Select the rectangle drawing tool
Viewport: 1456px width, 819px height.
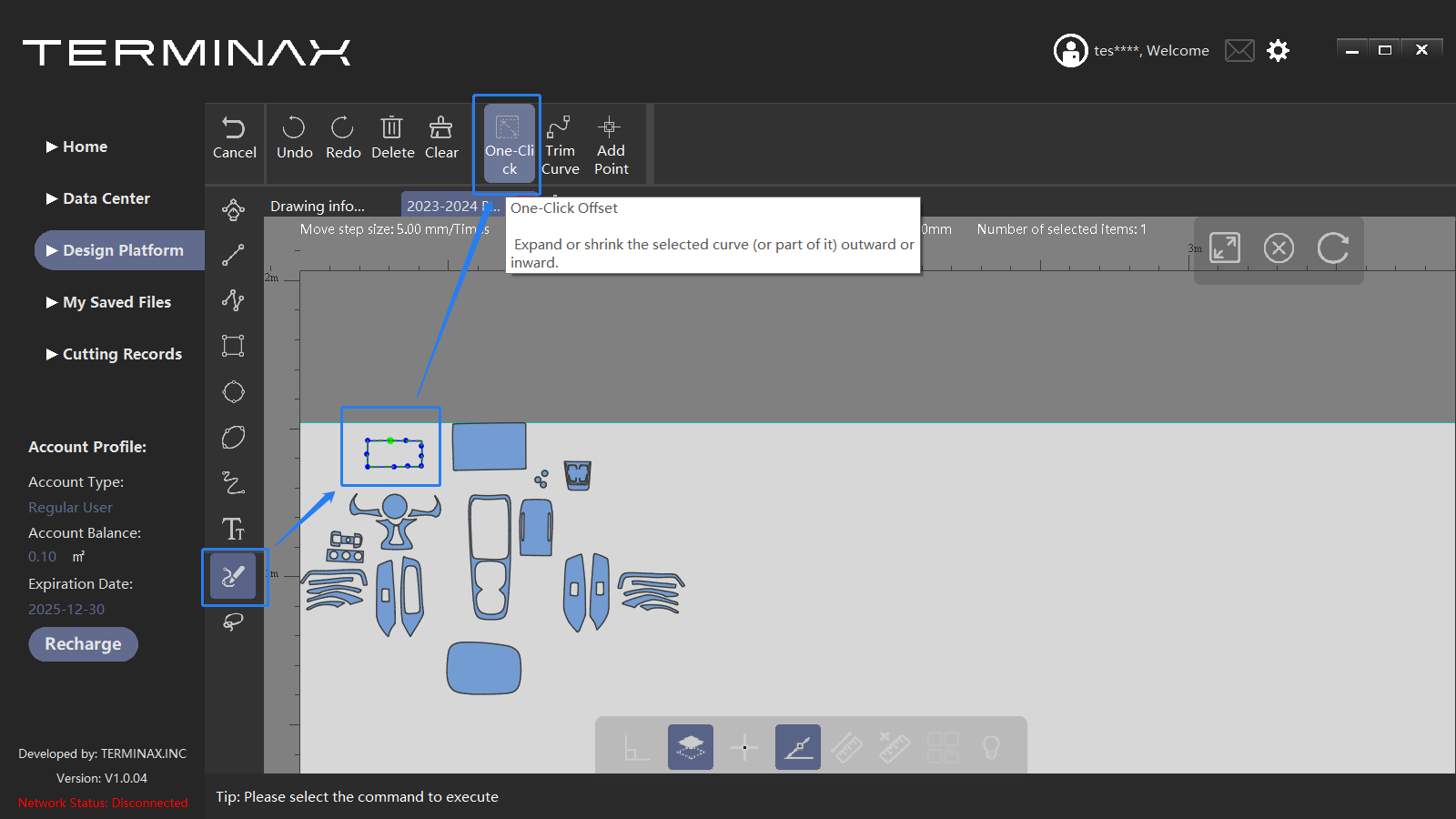coord(233,346)
